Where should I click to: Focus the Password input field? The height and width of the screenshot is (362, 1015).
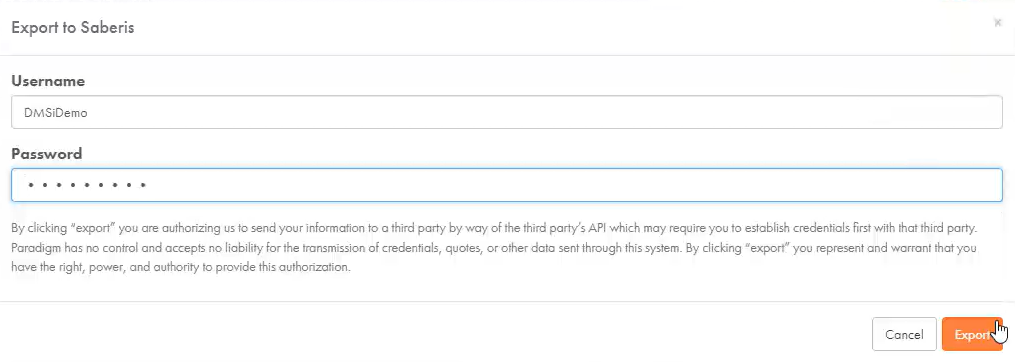click(x=507, y=185)
